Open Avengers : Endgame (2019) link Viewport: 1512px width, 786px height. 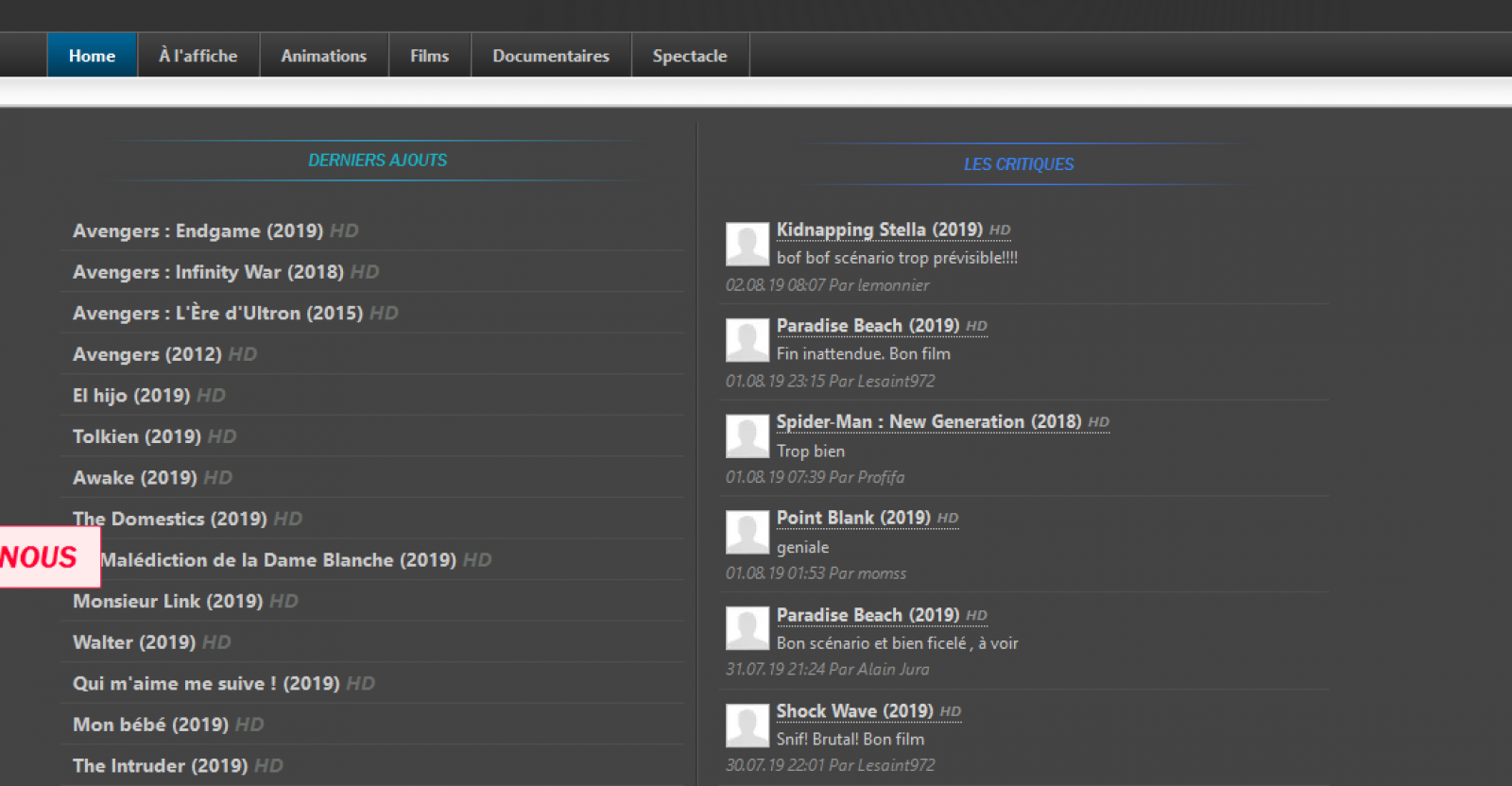click(x=198, y=231)
